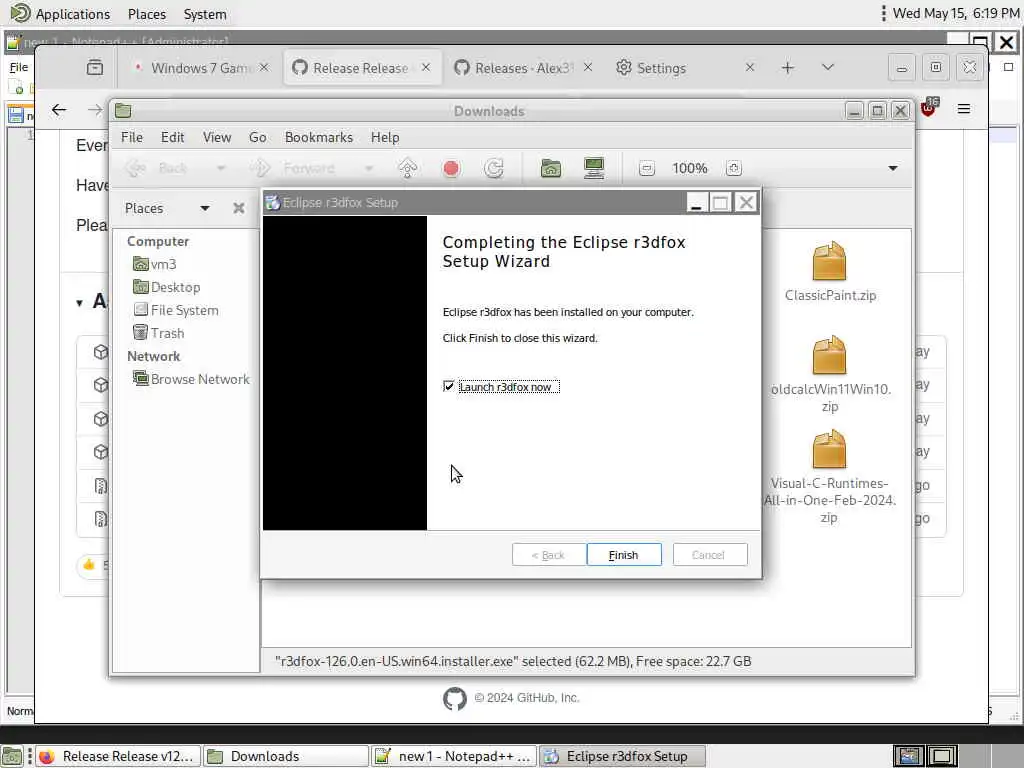Click the show desktop icon in taskbar

point(12,756)
